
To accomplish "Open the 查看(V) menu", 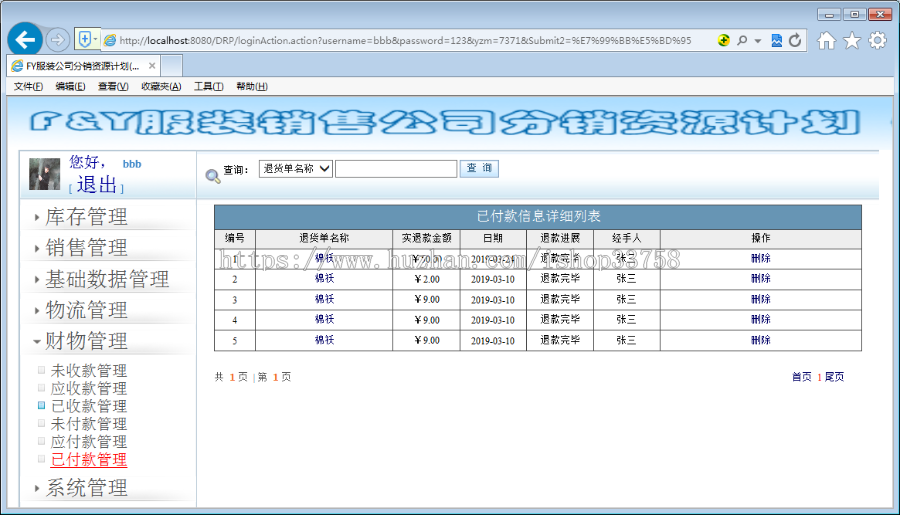I will [113, 86].
